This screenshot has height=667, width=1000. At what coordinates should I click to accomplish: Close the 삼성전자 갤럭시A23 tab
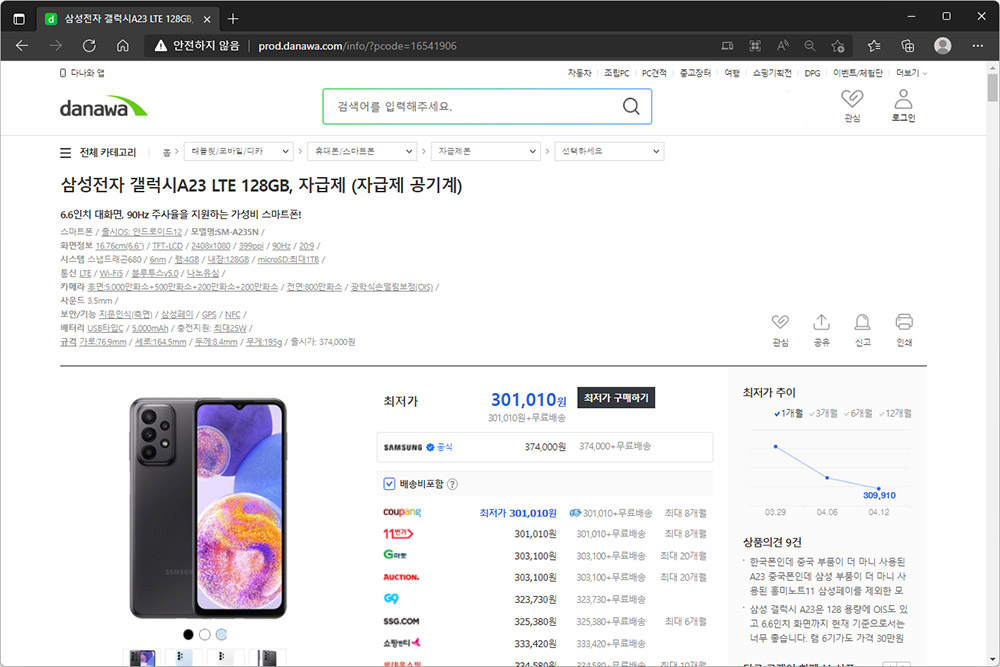[207, 19]
